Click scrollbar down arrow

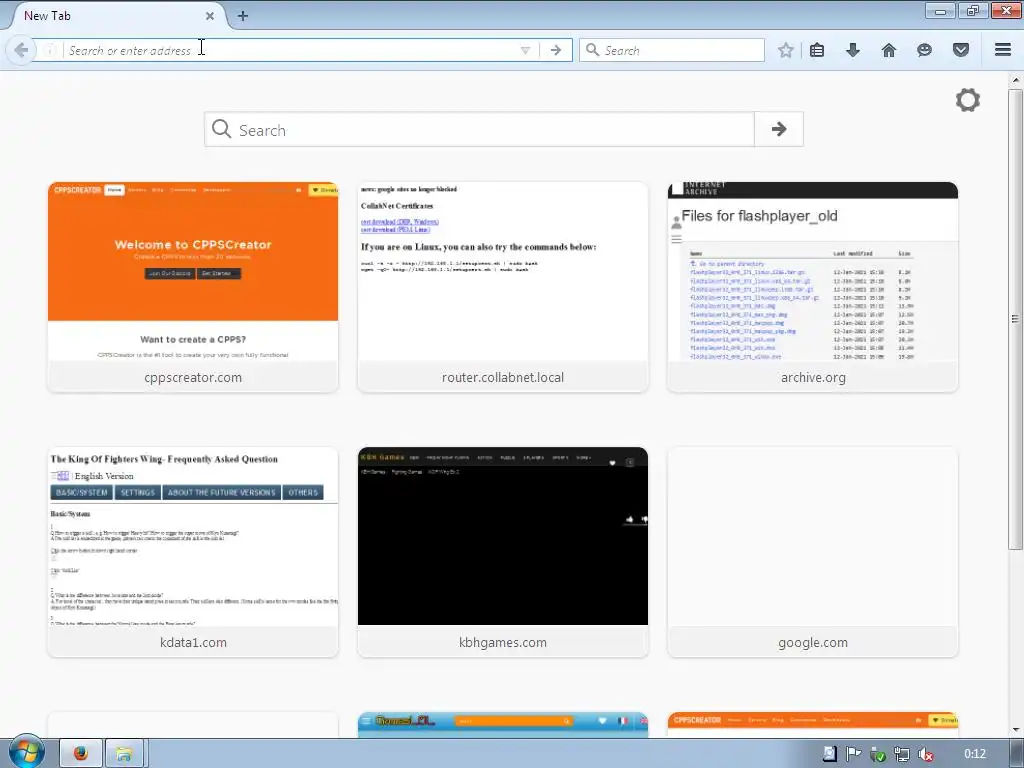[1015, 729]
